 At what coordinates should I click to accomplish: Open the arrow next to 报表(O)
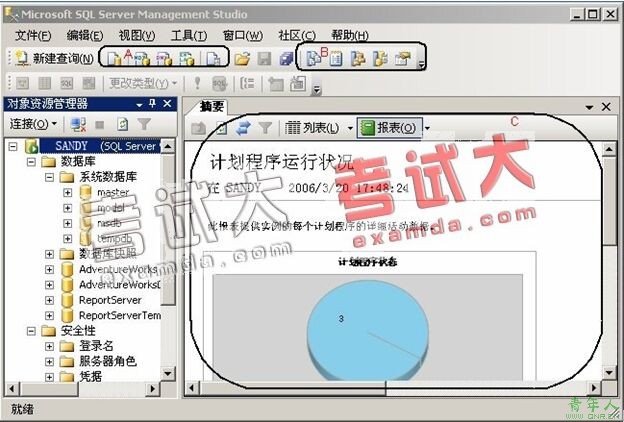click(427, 128)
